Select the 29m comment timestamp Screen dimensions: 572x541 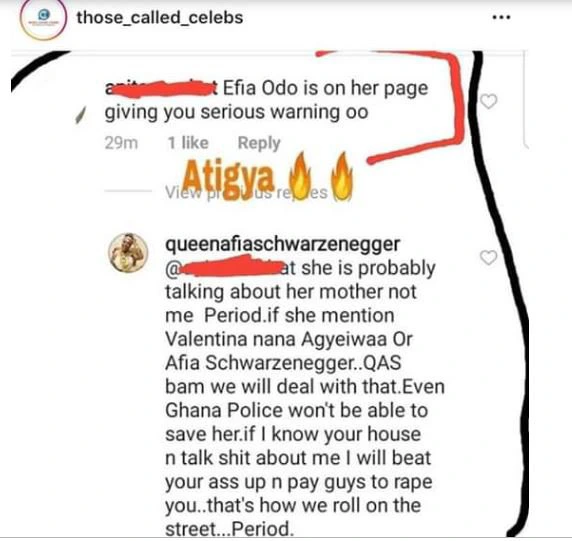121,143
